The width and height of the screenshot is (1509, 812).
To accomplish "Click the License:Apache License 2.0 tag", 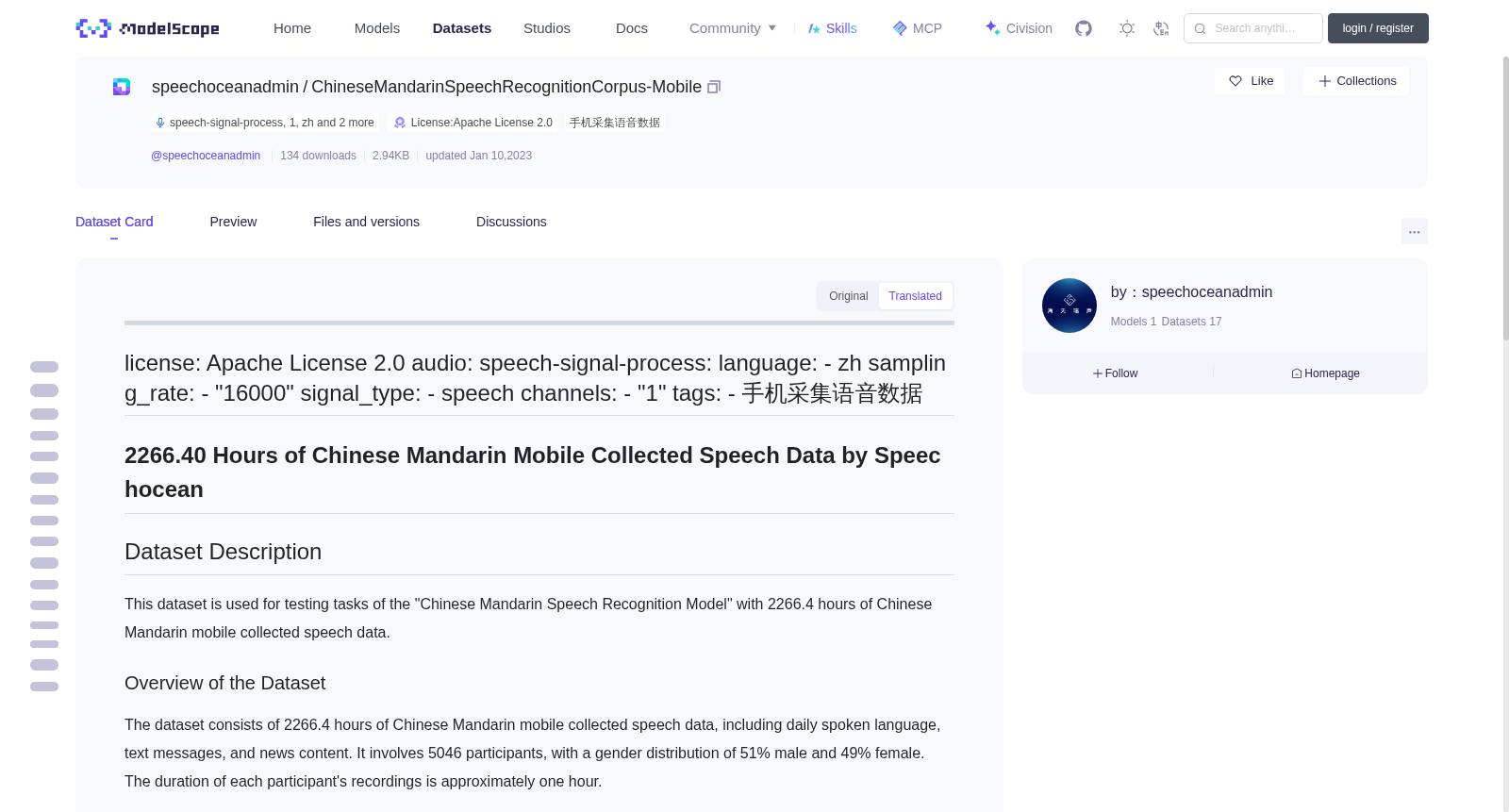I will click(x=473, y=123).
